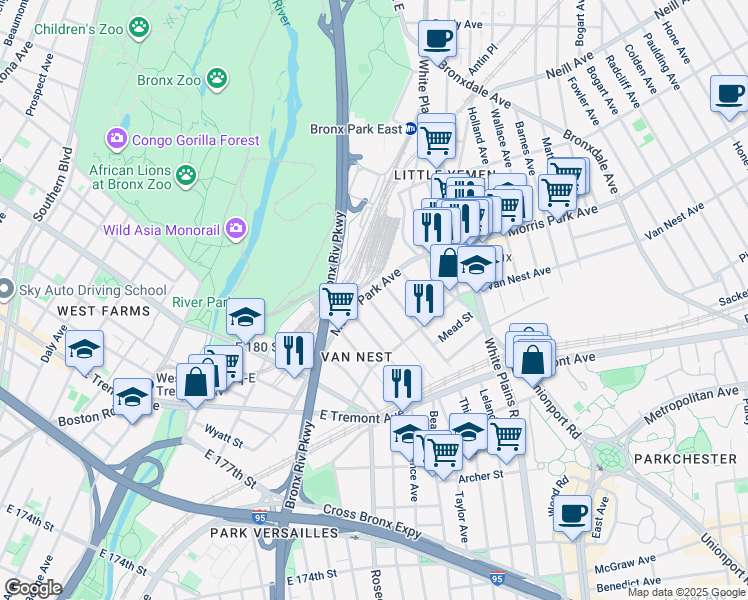Click the Bronx Zoo paw icon
The width and height of the screenshot is (748, 600).
click(x=217, y=79)
